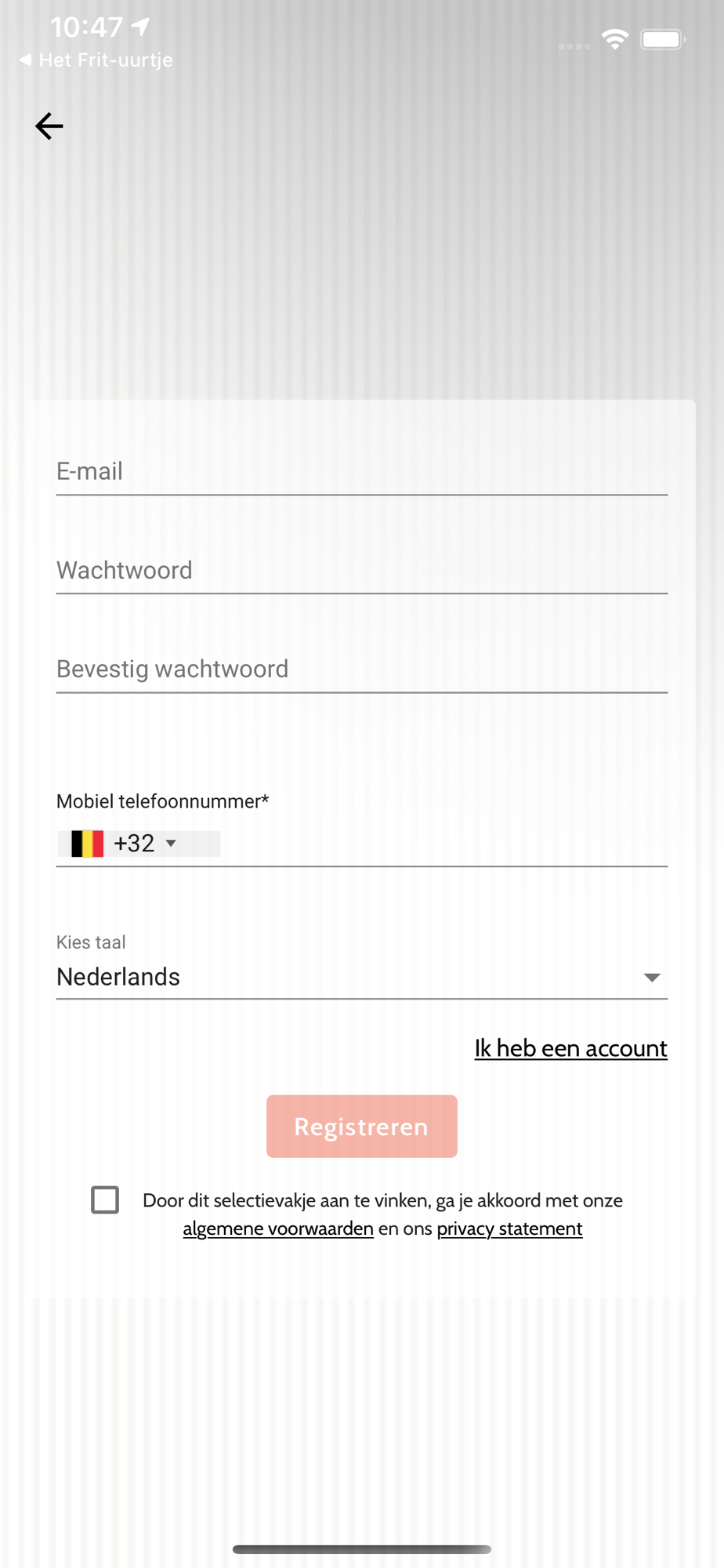Open the algemene voorwaarden link

pos(278,1229)
